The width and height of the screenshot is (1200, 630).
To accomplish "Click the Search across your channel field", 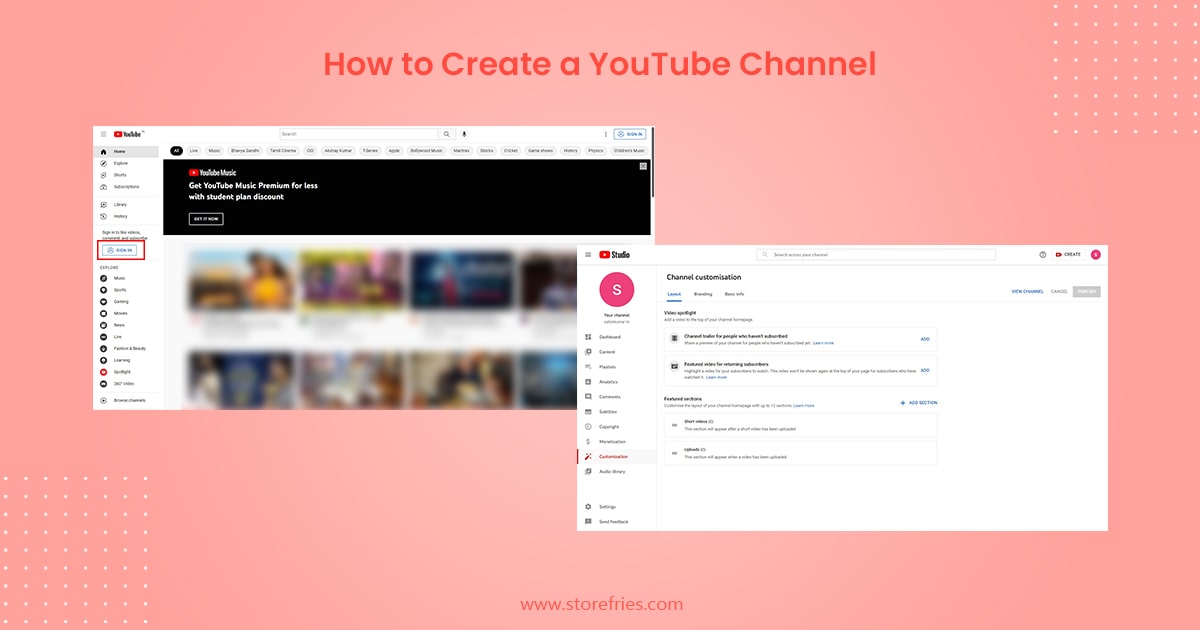I will pos(876,255).
